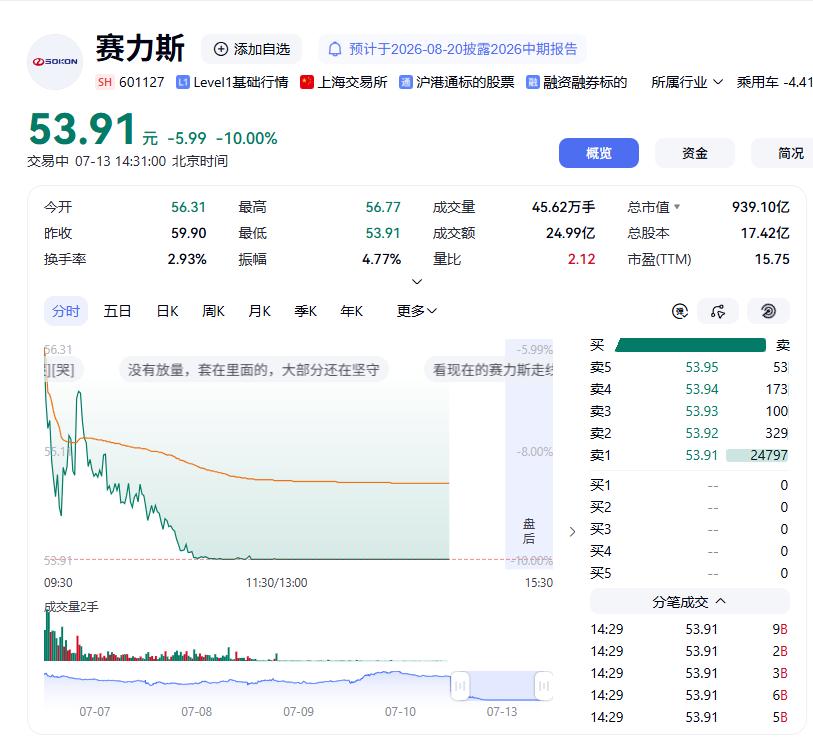Select the 月K monthly candlestick tab

[259, 311]
